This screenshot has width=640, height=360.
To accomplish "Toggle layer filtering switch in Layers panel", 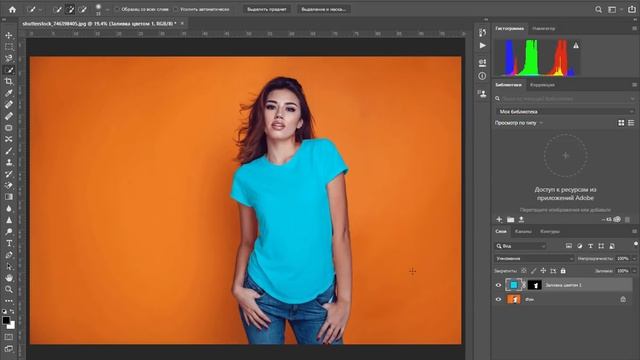I will coord(636,244).
